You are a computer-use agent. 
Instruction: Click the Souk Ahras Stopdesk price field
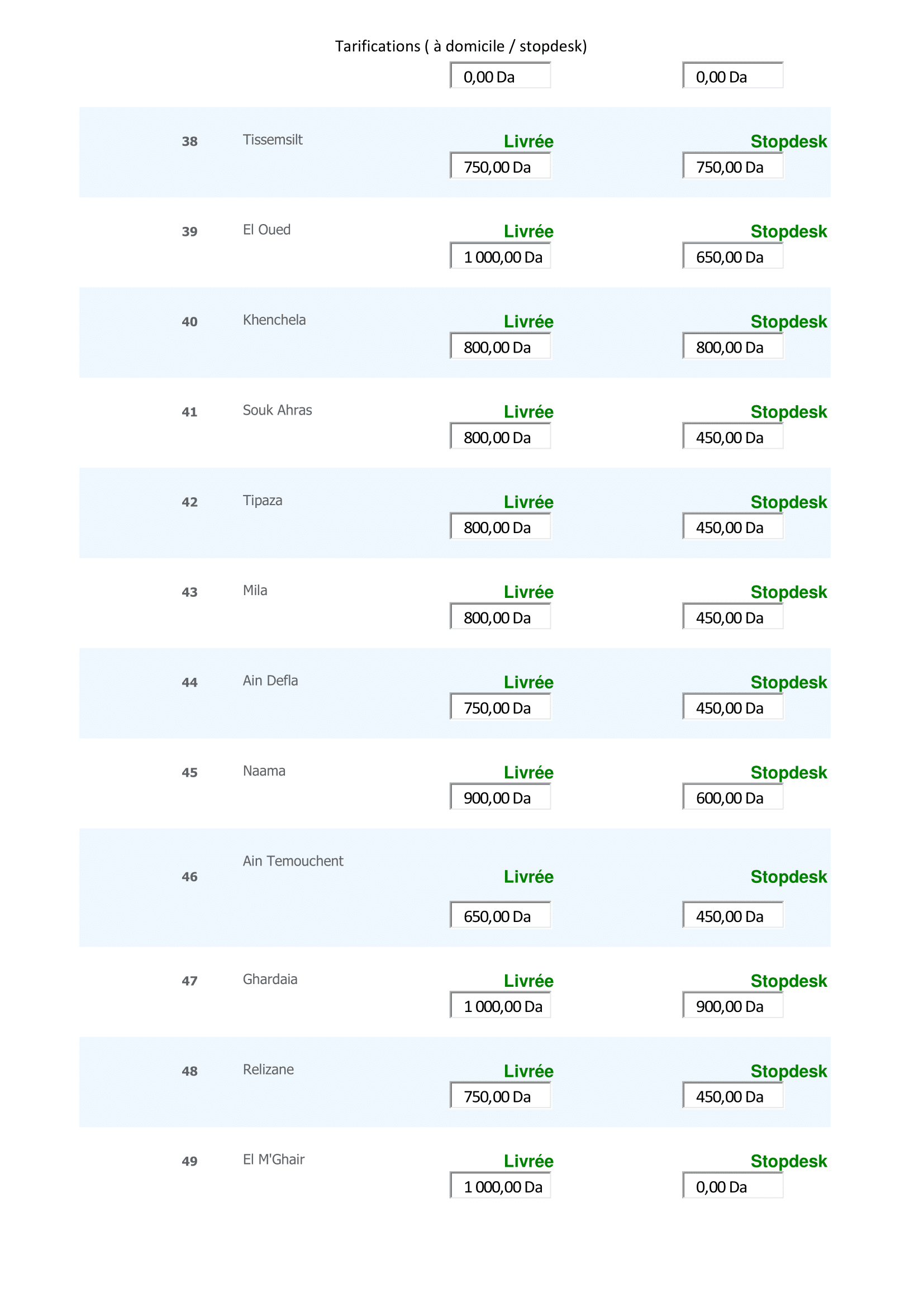pyautogui.click(x=732, y=436)
